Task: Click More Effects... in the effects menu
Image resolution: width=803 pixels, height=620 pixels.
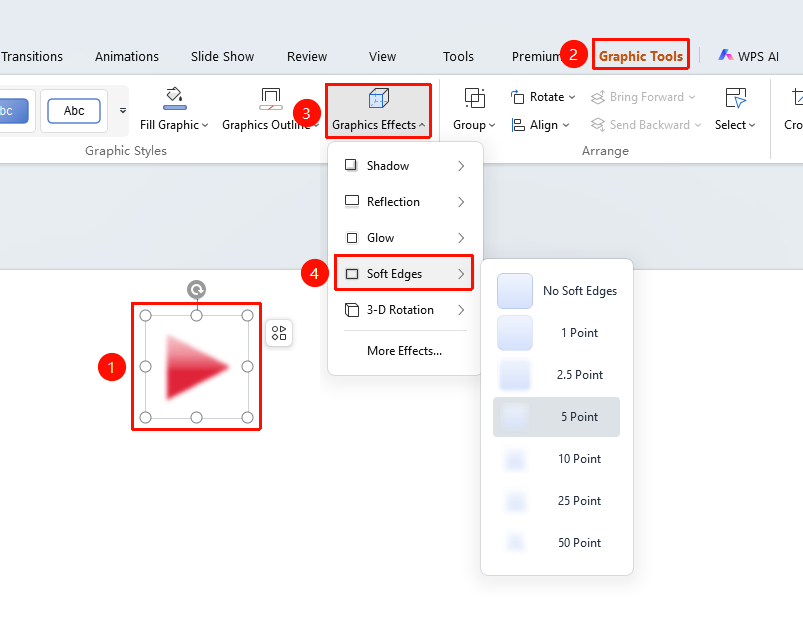Action: pos(404,351)
